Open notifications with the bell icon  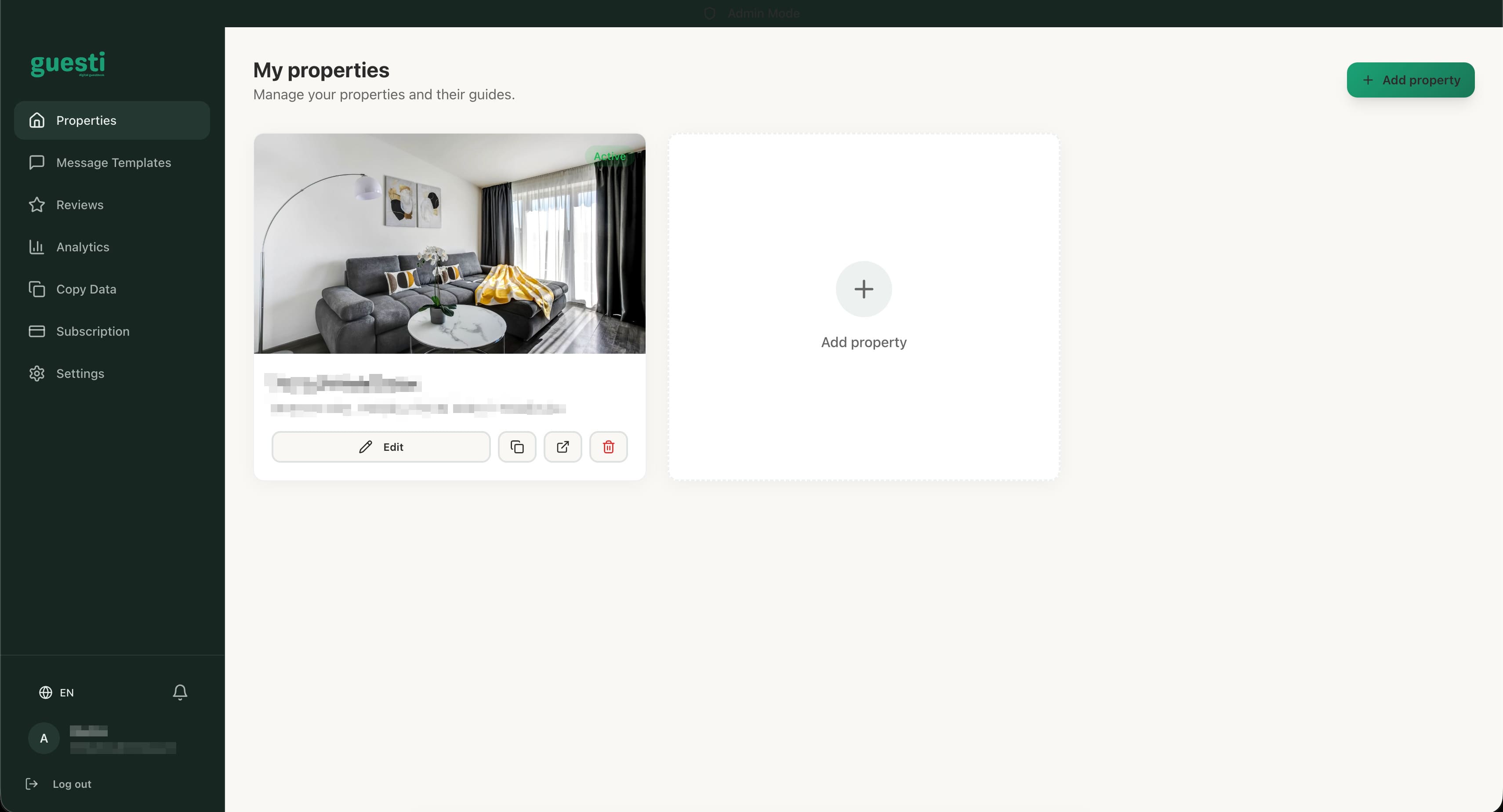pyautogui.click(x=180, y=692)
